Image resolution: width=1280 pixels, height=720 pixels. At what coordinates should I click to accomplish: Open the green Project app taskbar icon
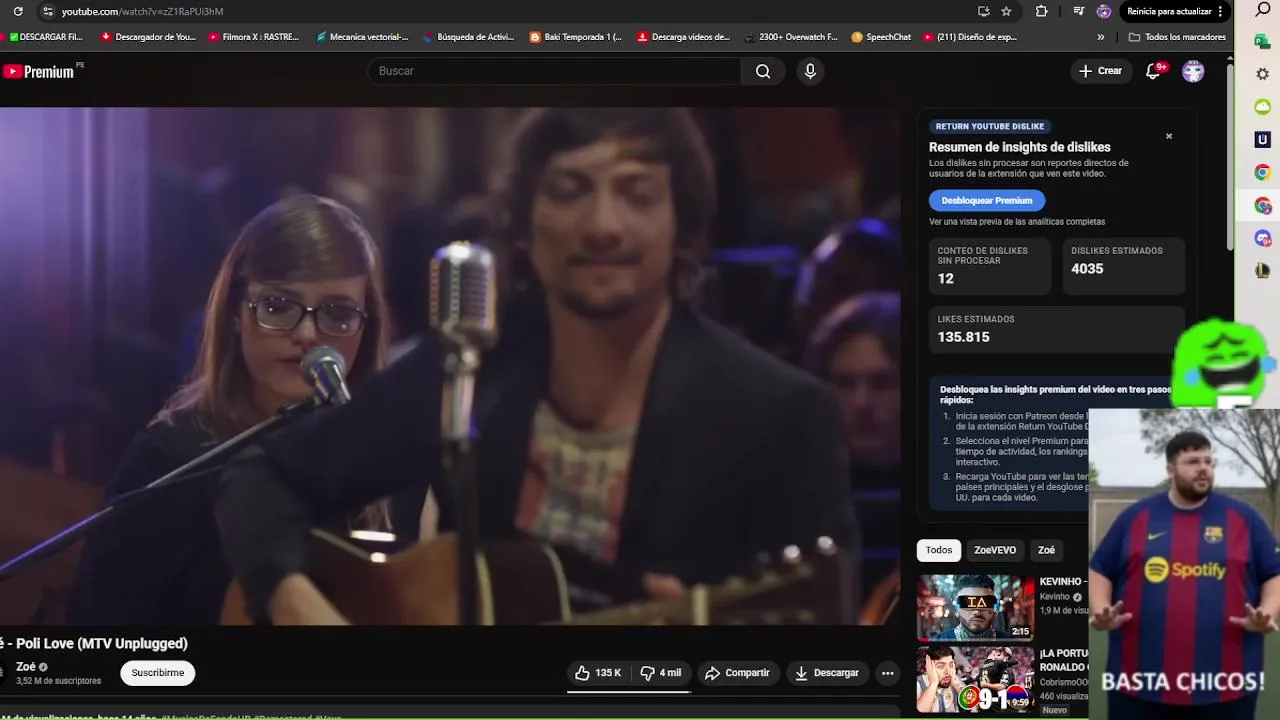tap(1263, 42)
